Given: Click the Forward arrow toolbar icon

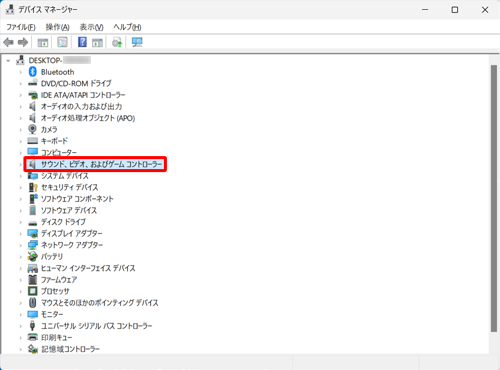Looking at the screenshot, I should (x=23, y=42).
